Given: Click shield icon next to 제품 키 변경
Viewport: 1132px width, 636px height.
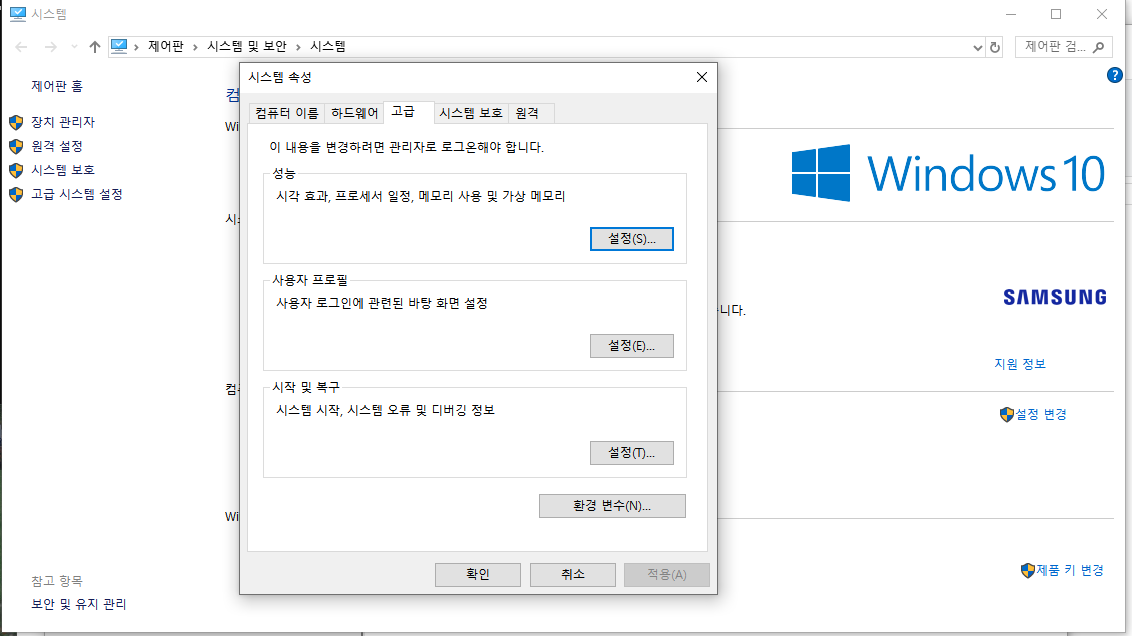Looking at the screenshot, I should tap(1028, 570).
